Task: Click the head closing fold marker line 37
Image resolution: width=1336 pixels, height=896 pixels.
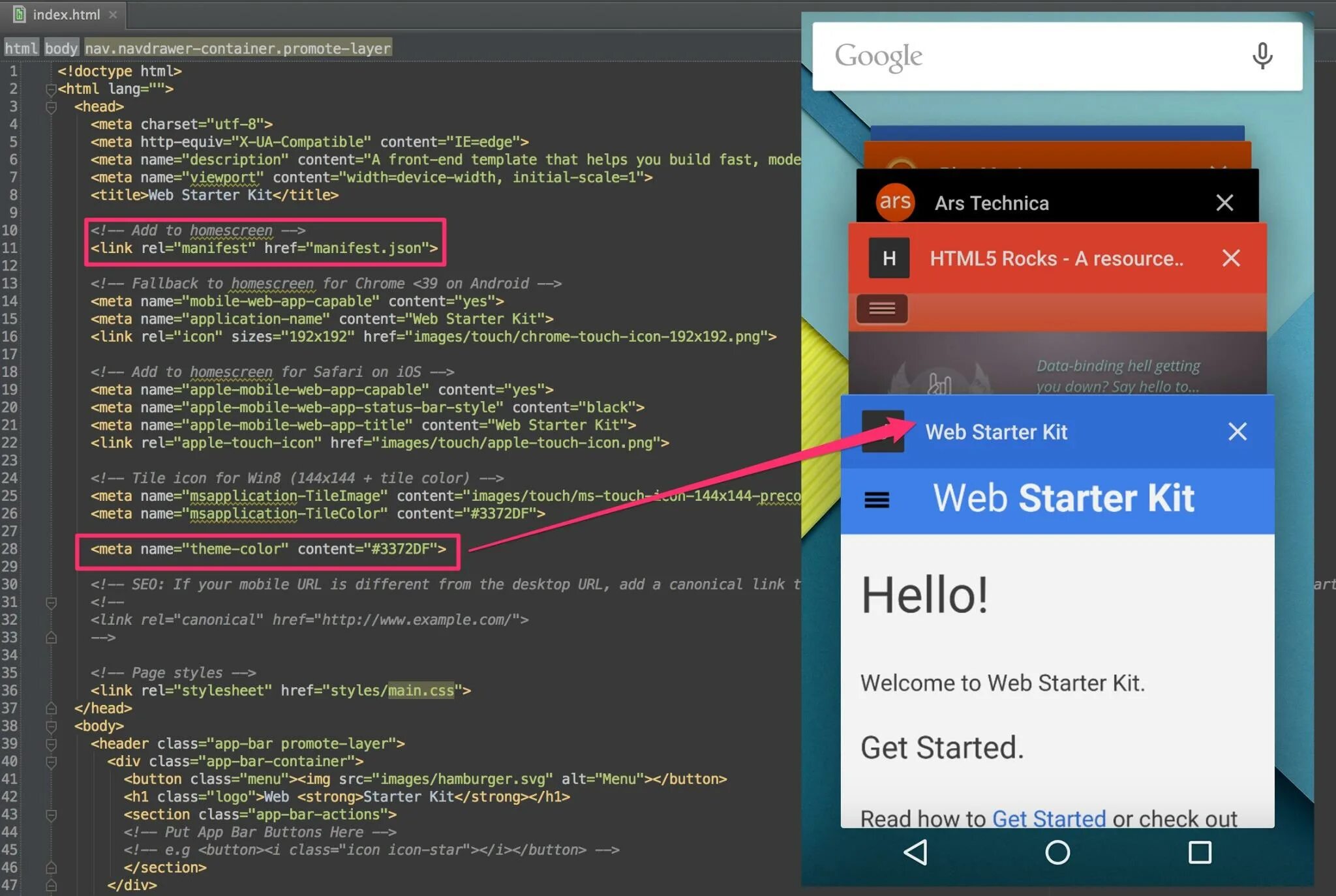Action: [51, 708]
